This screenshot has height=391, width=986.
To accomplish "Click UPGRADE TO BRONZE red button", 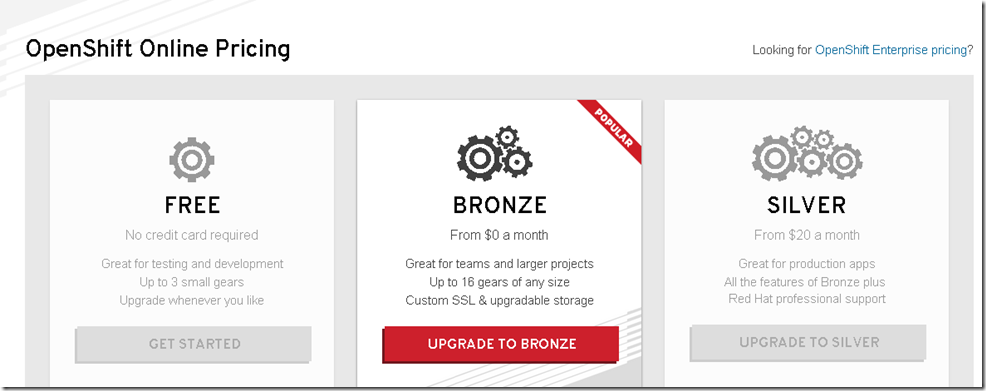I will tap(501, 344).
